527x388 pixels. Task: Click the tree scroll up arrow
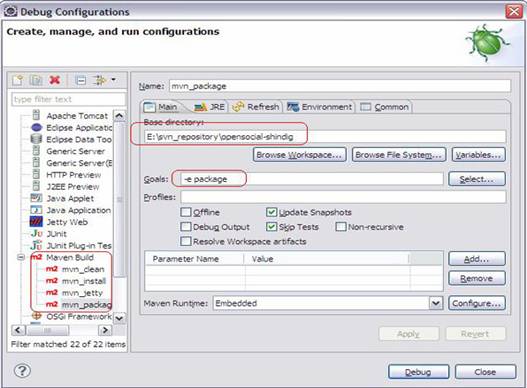[x=119, y=116]
